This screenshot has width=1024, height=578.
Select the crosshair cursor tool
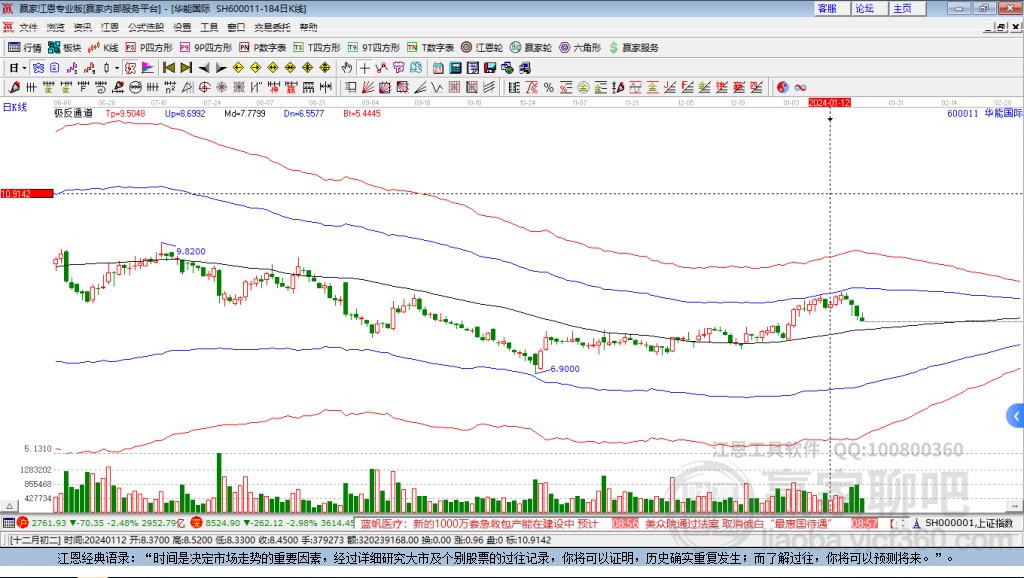click(x=365, y=68)
